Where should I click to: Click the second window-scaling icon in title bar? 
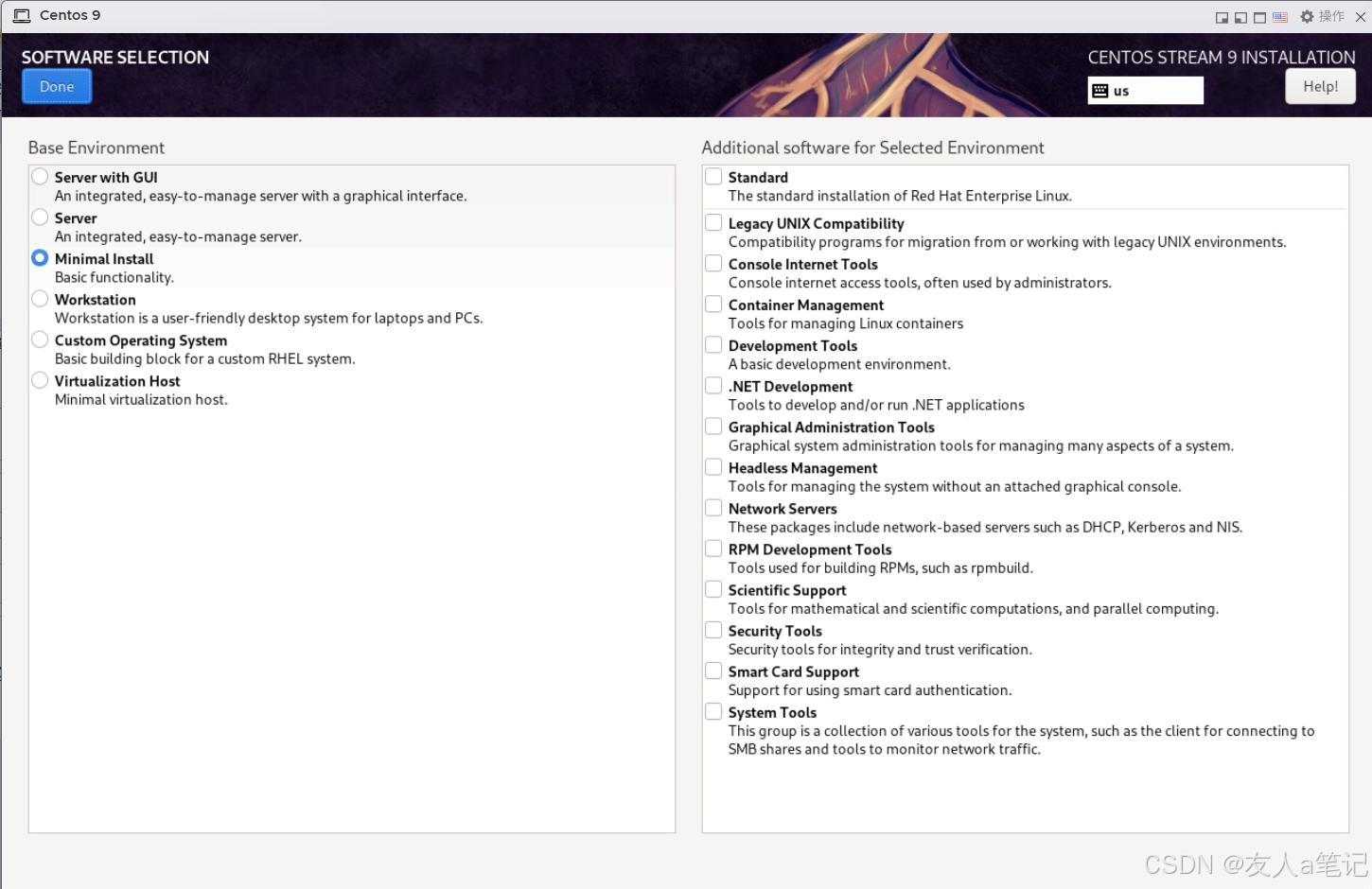(1240, 17)
